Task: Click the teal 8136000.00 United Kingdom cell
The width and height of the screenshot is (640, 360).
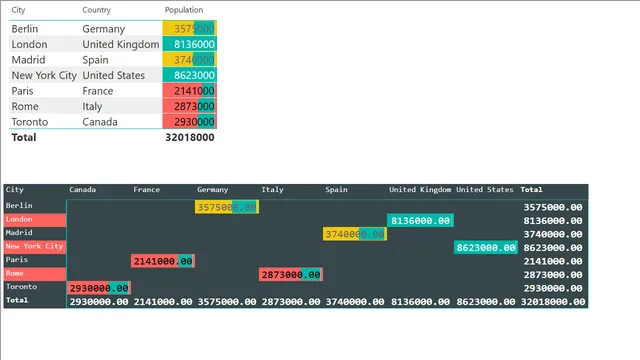Action: tap(420, 221)
